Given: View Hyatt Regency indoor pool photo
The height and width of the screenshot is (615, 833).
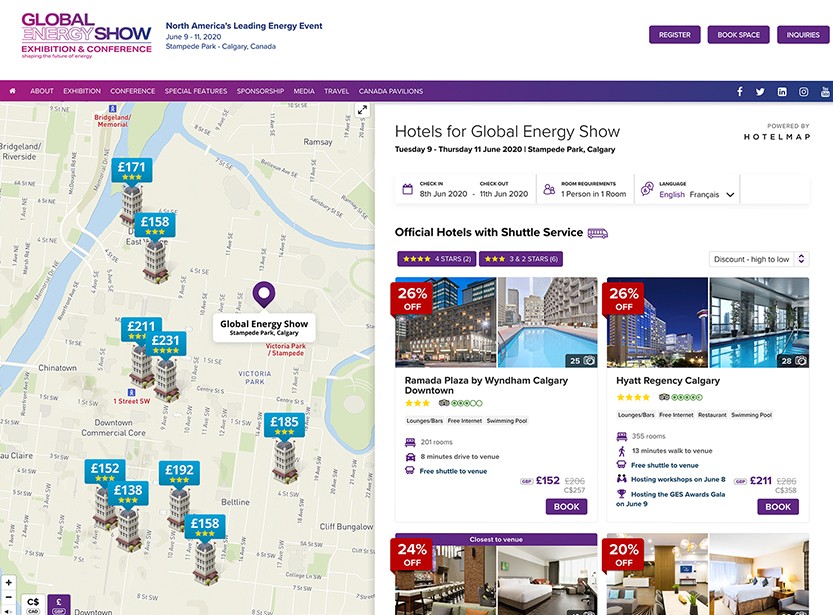Looking at the screenshot, I should point(760,322).
